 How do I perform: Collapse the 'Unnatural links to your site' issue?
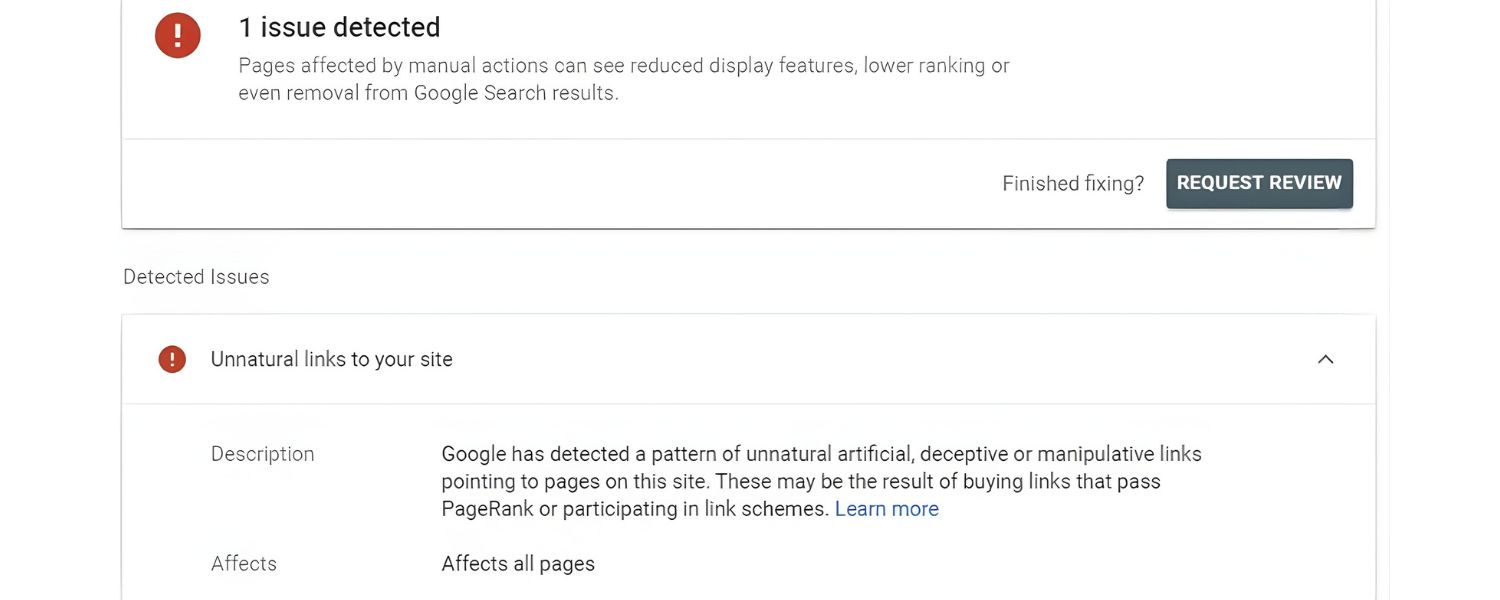click(1325, 359)
